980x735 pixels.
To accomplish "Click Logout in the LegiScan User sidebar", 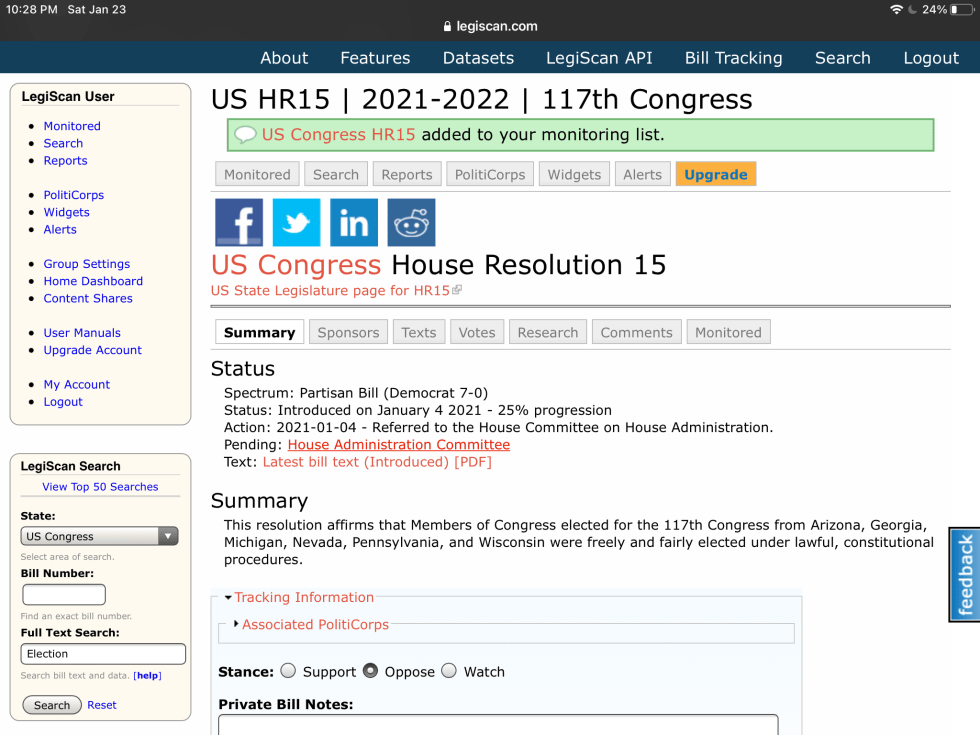I will coord(62,402).
